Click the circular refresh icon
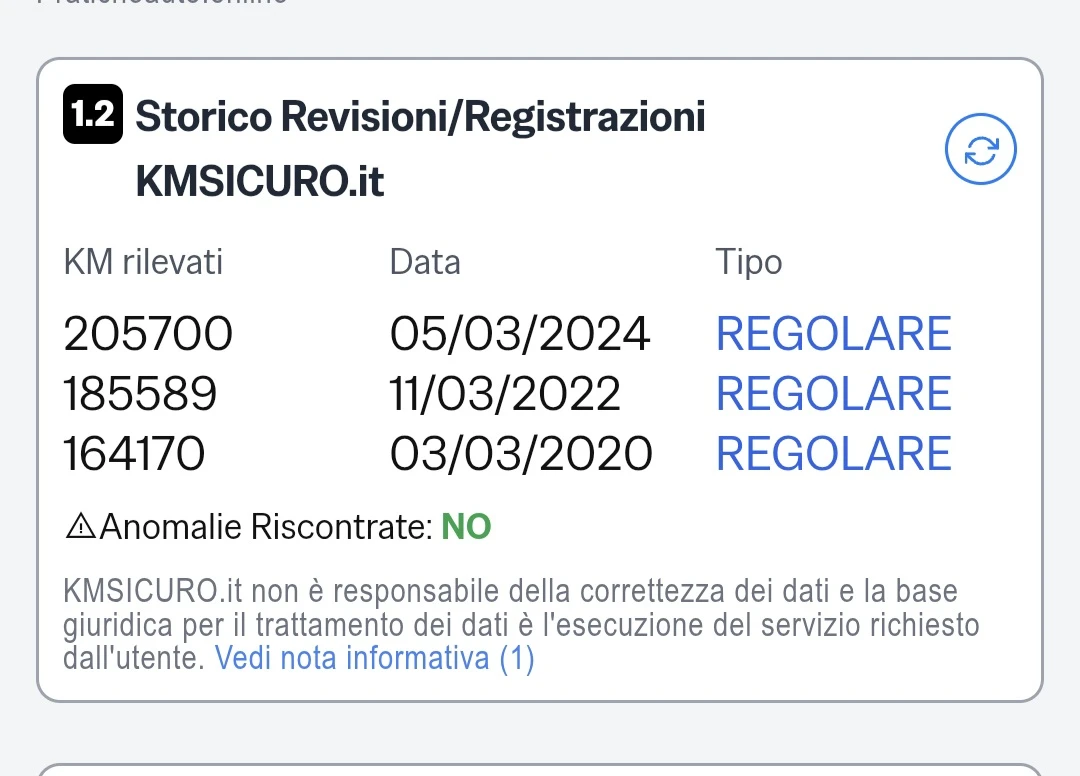Viewport: 1080px width, 776px height. click(980, 150)
